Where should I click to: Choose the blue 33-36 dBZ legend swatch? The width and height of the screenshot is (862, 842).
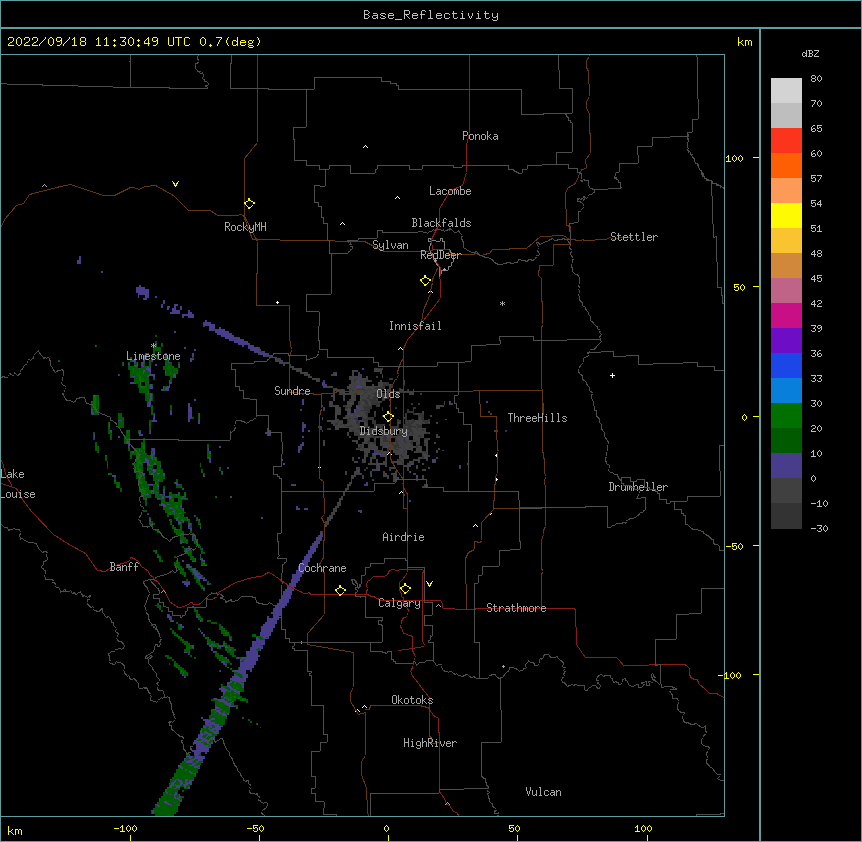pos(786,365)
